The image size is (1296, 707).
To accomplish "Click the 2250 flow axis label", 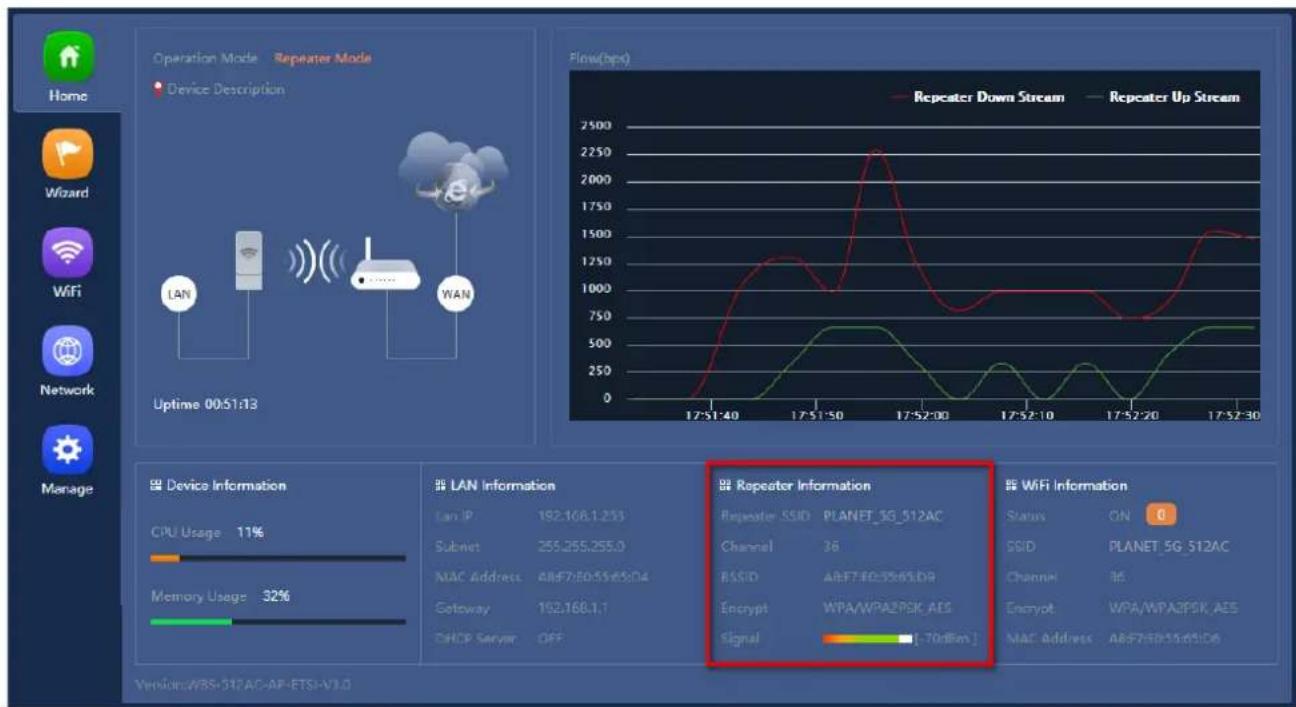I will [x=596, y=153].
